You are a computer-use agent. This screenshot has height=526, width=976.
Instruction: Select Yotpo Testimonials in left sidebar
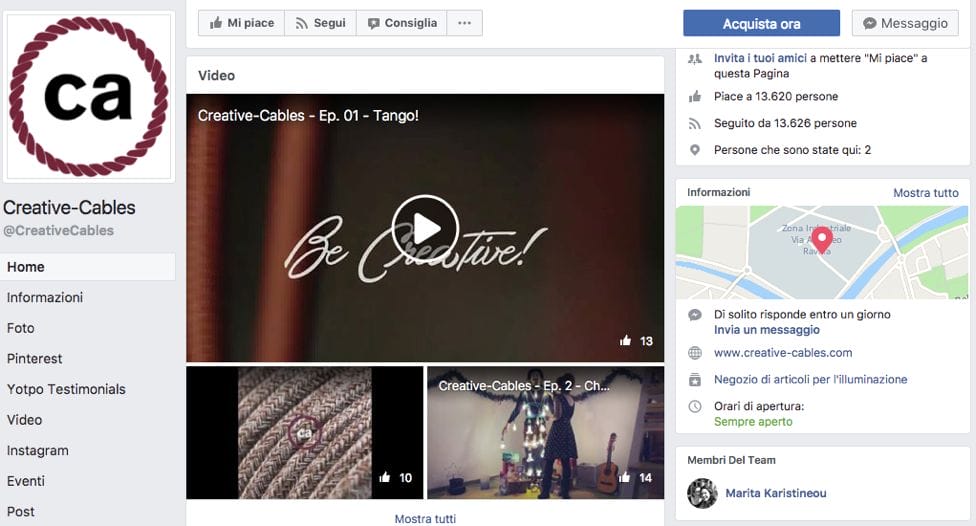[x=66, y=389]
